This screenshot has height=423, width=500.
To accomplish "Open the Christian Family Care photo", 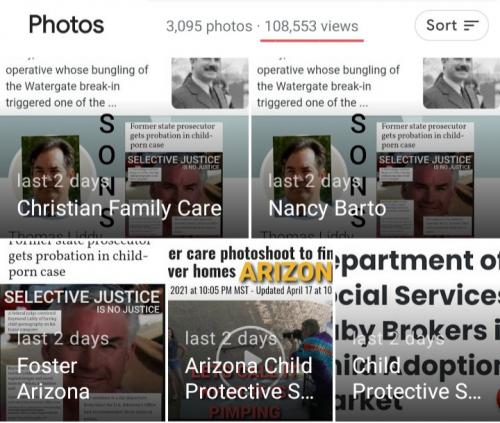I will (124, 147).
